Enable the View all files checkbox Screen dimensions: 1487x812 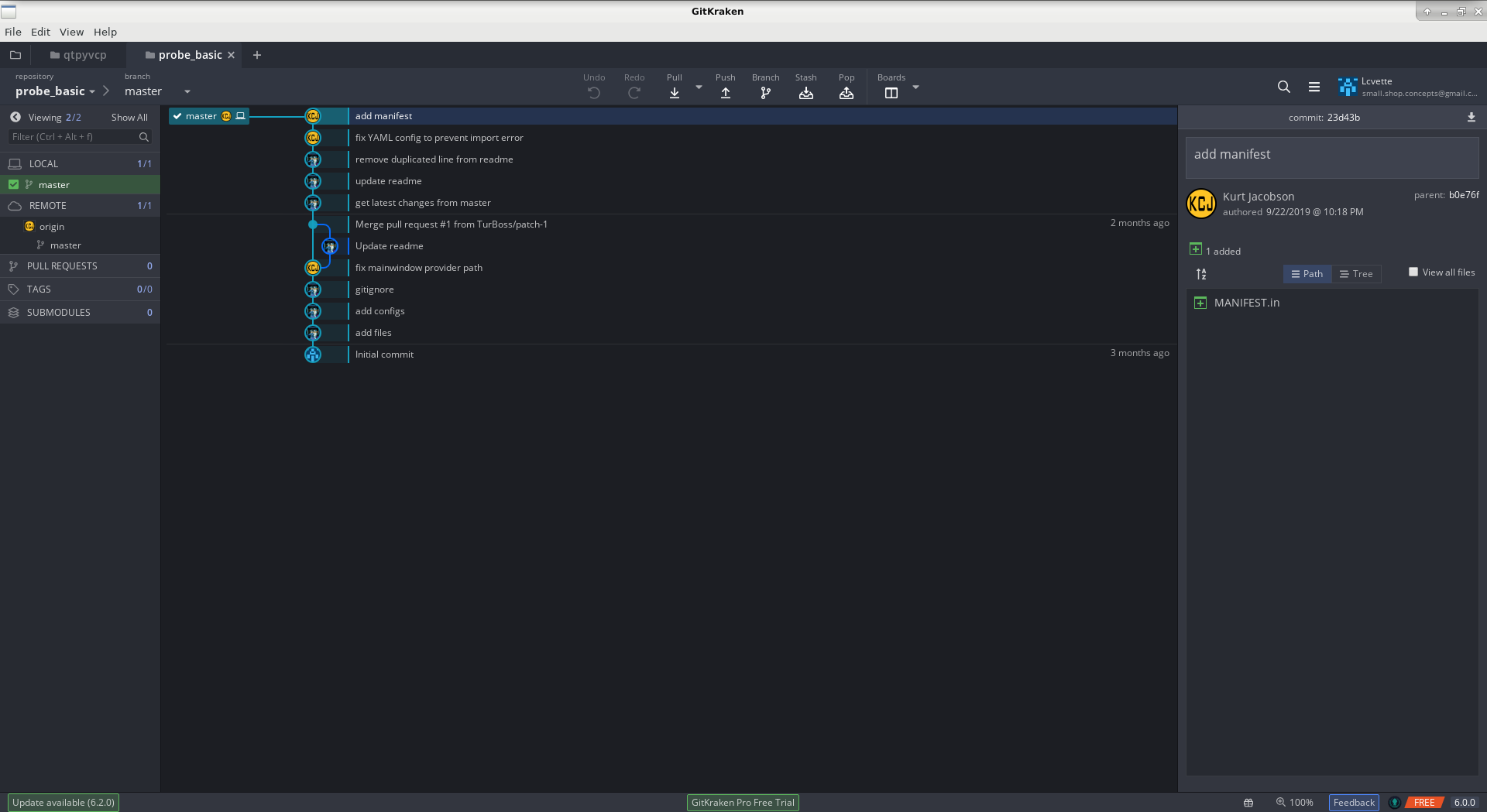[1413, 272]
